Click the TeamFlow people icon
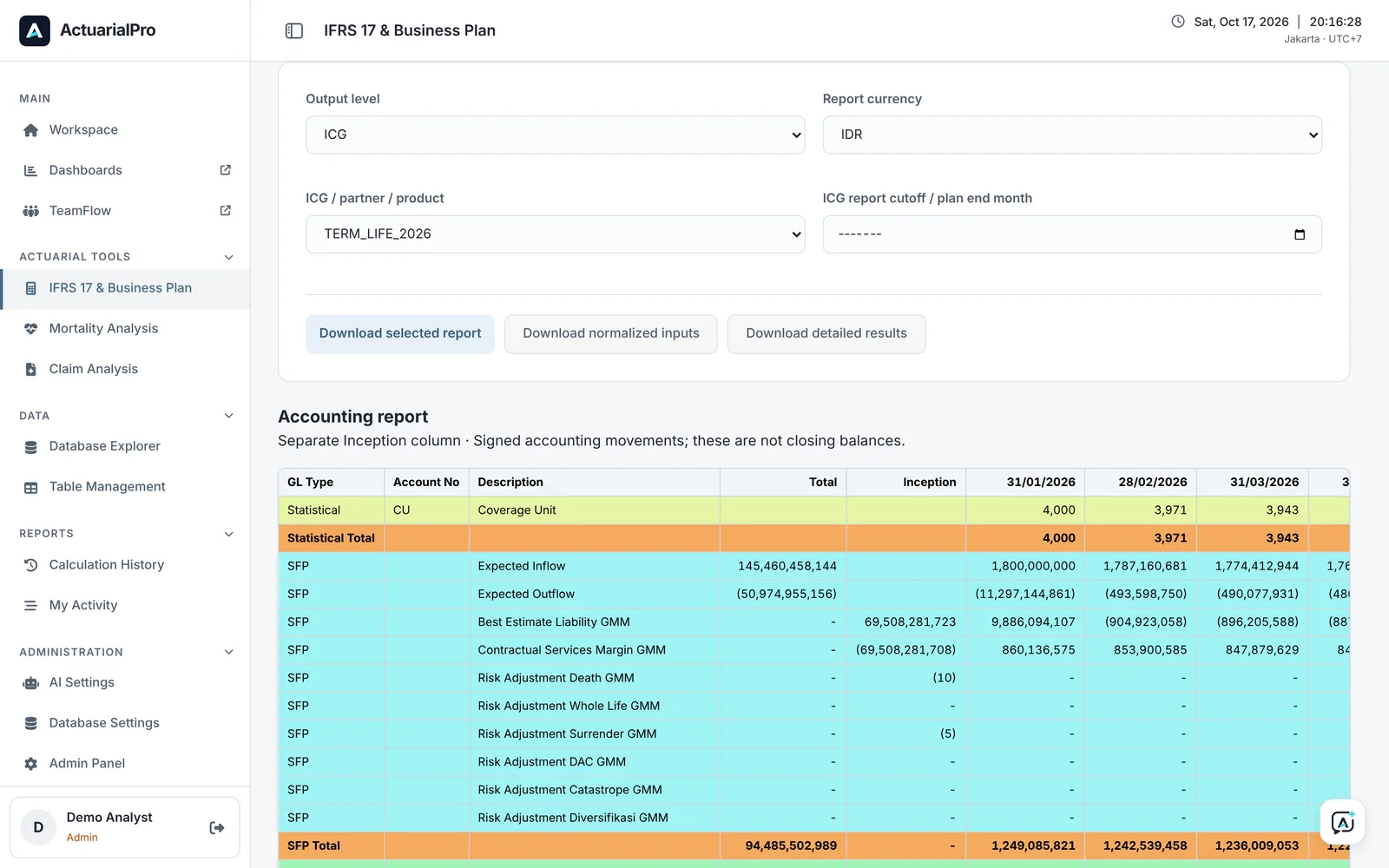Image resolution: width=1389 pixels, height=868 pixels. (31, 211)
